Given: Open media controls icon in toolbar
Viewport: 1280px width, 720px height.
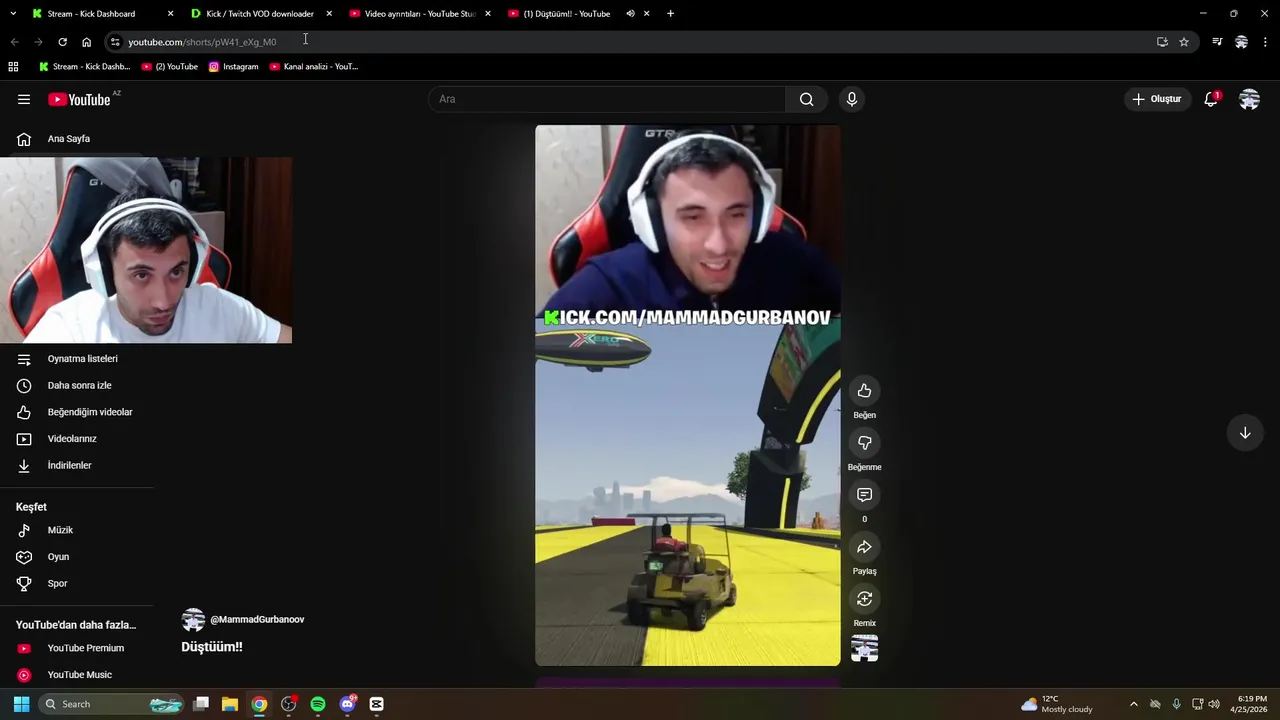Looking at the screenshot, I should click(x=1217, y=42).
